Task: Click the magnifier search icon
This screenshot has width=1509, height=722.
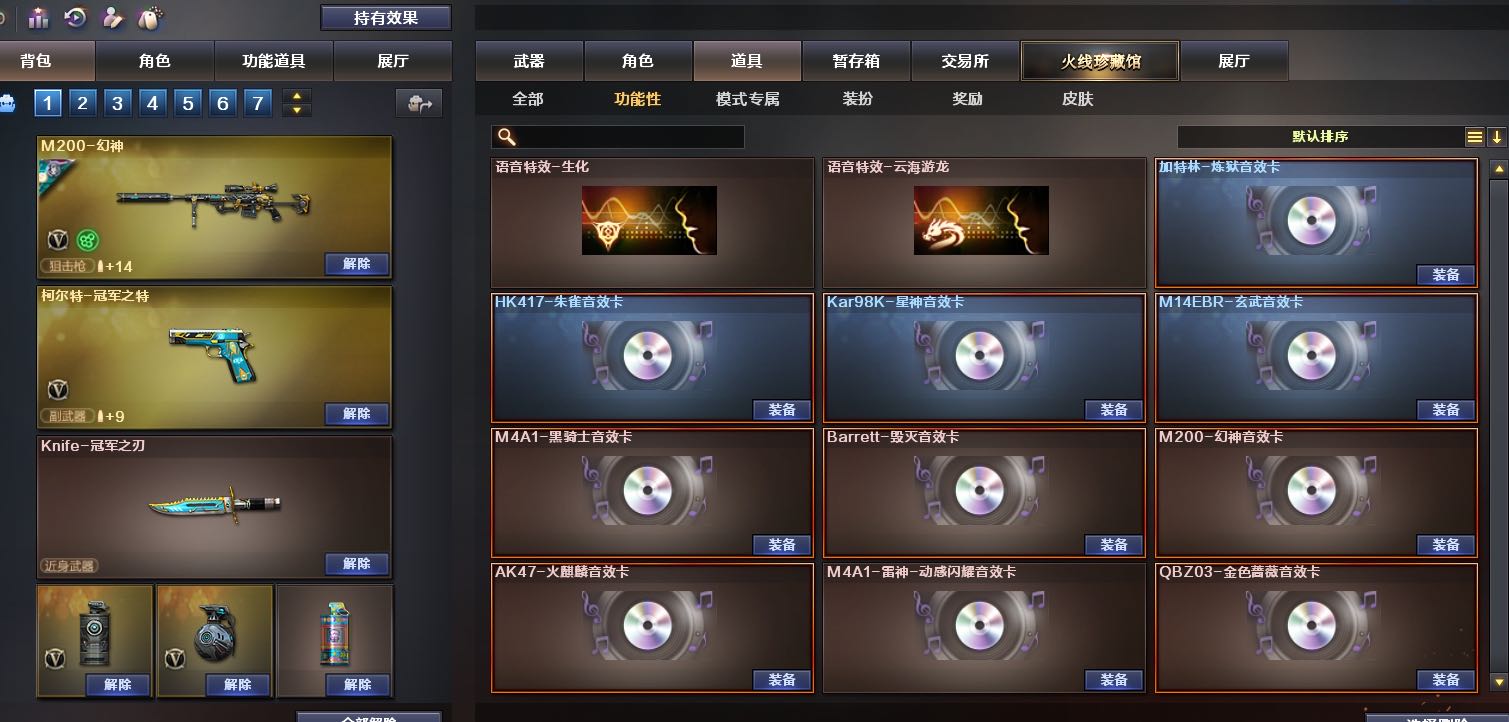Action: tap(507, 137)
